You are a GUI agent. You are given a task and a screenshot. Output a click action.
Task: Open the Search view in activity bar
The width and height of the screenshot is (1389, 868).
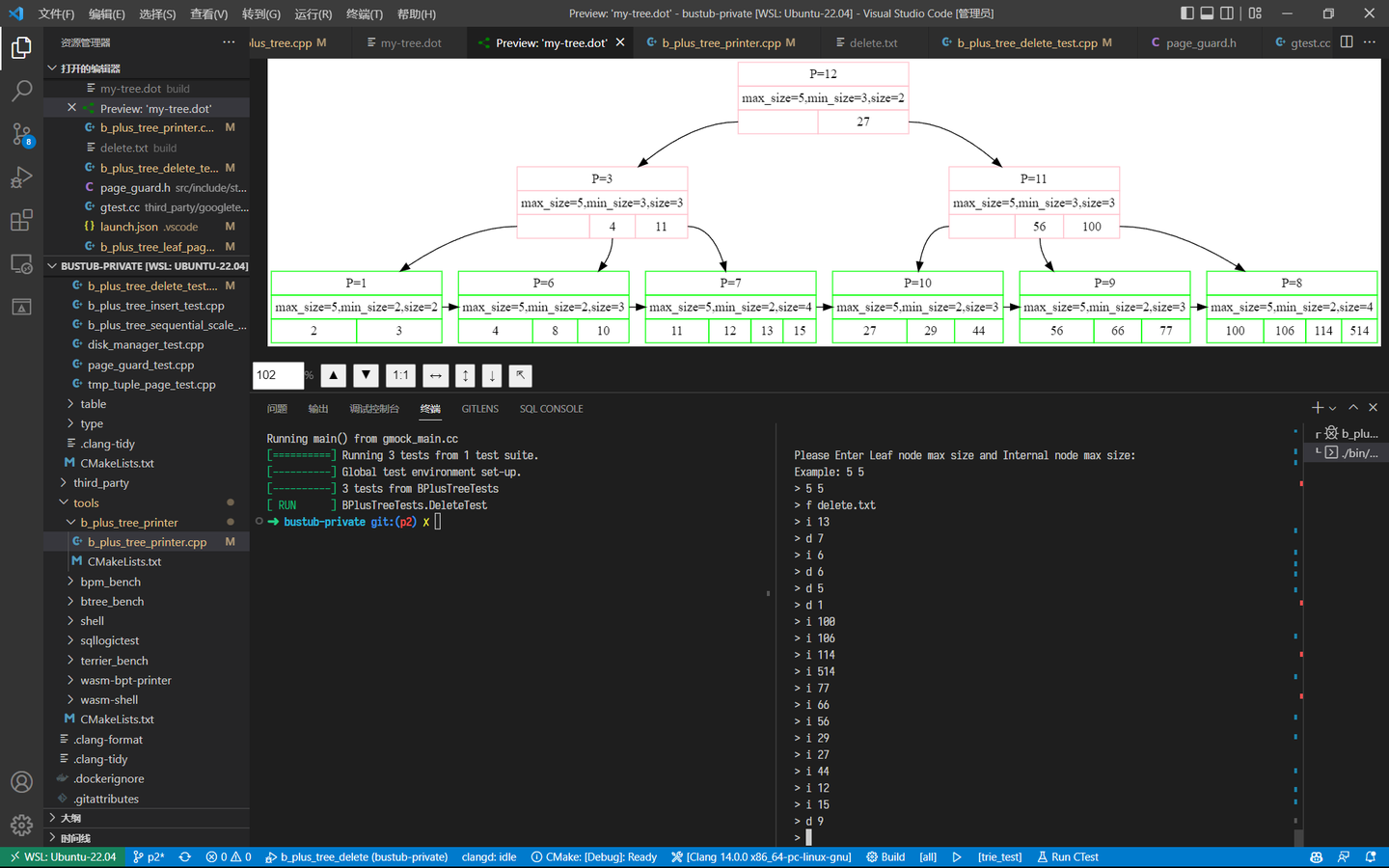[21, 91]
